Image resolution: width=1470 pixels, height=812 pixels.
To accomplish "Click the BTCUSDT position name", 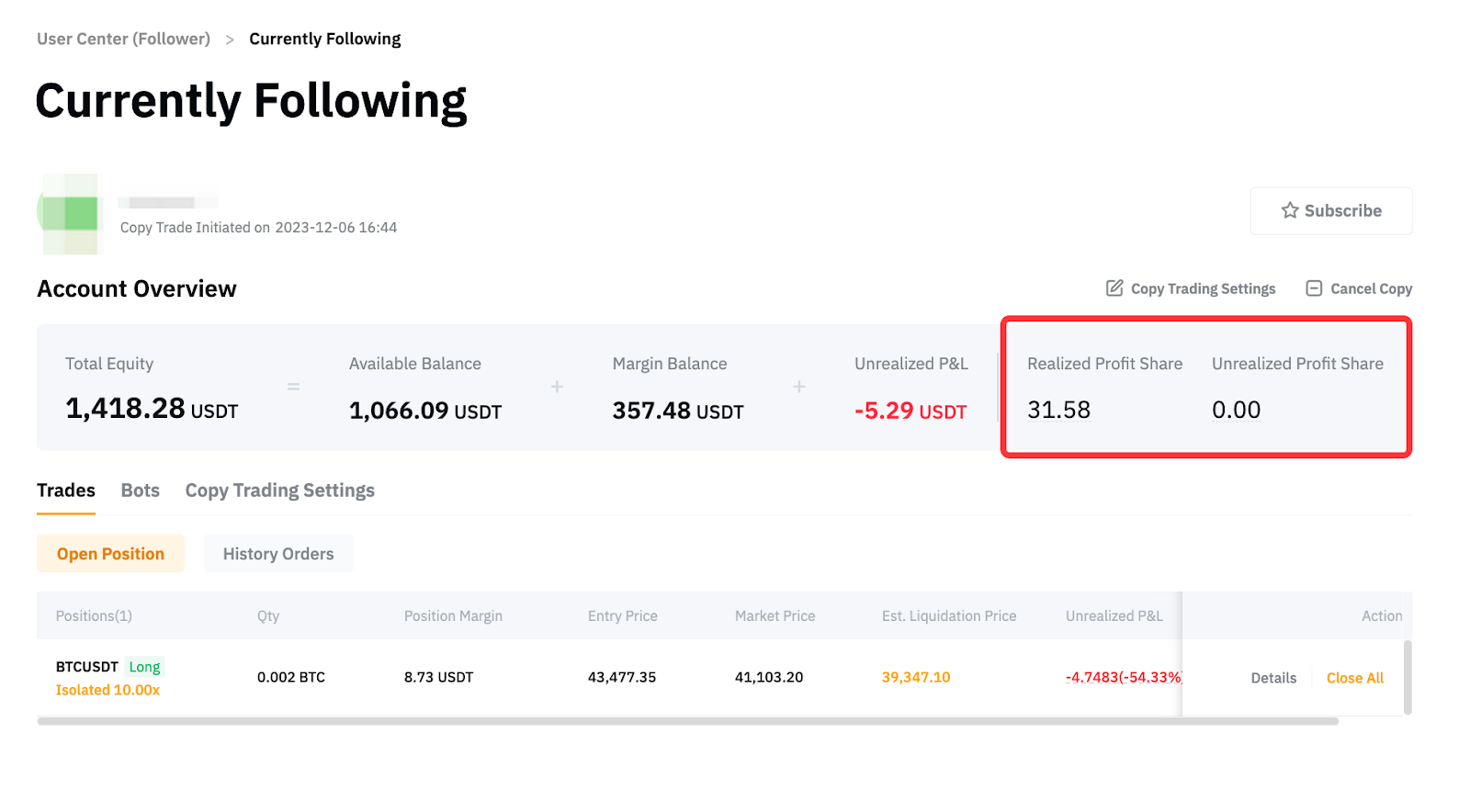I will [x=87, y=667].
